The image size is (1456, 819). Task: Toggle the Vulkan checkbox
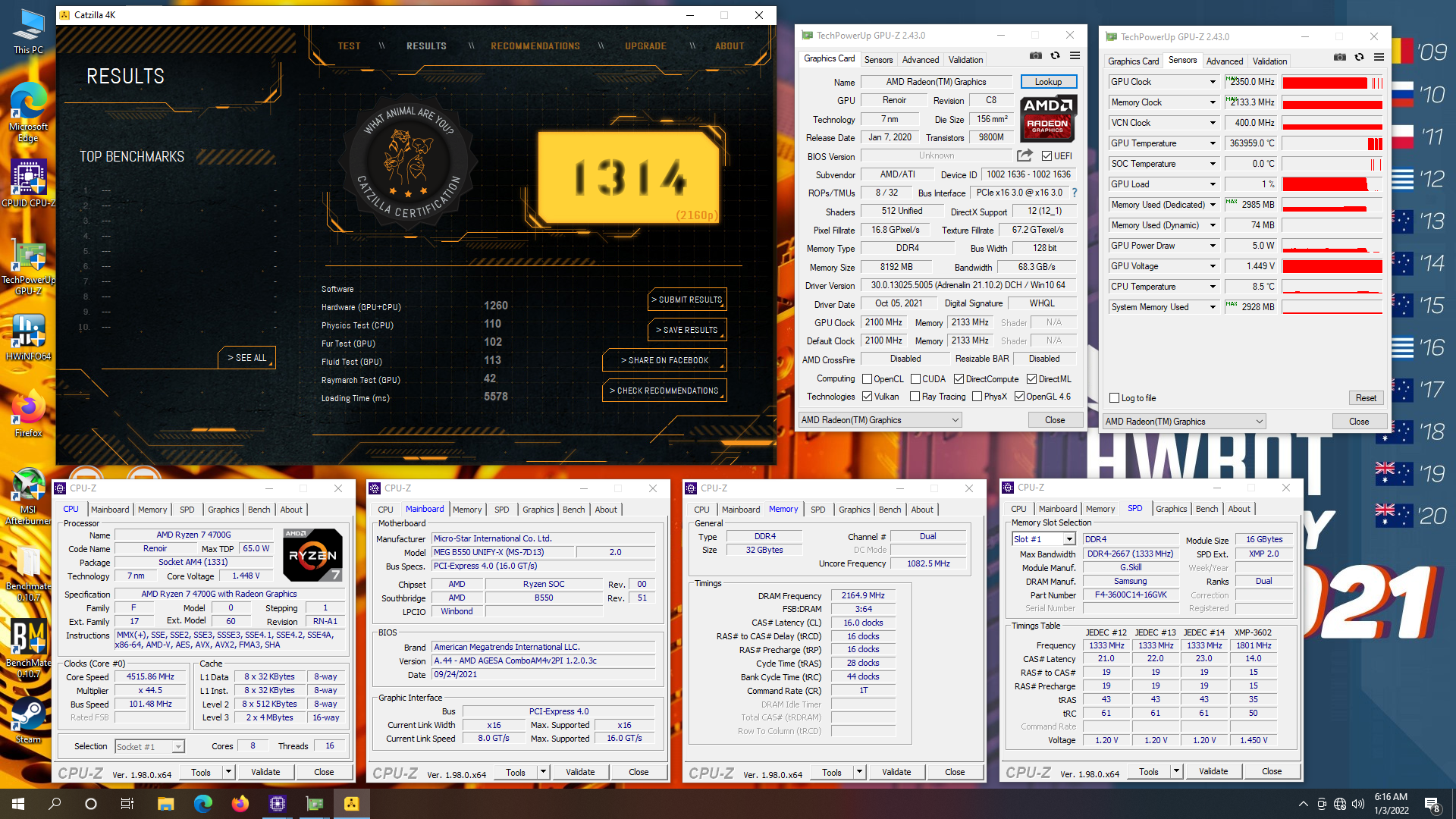coord(867,397)
